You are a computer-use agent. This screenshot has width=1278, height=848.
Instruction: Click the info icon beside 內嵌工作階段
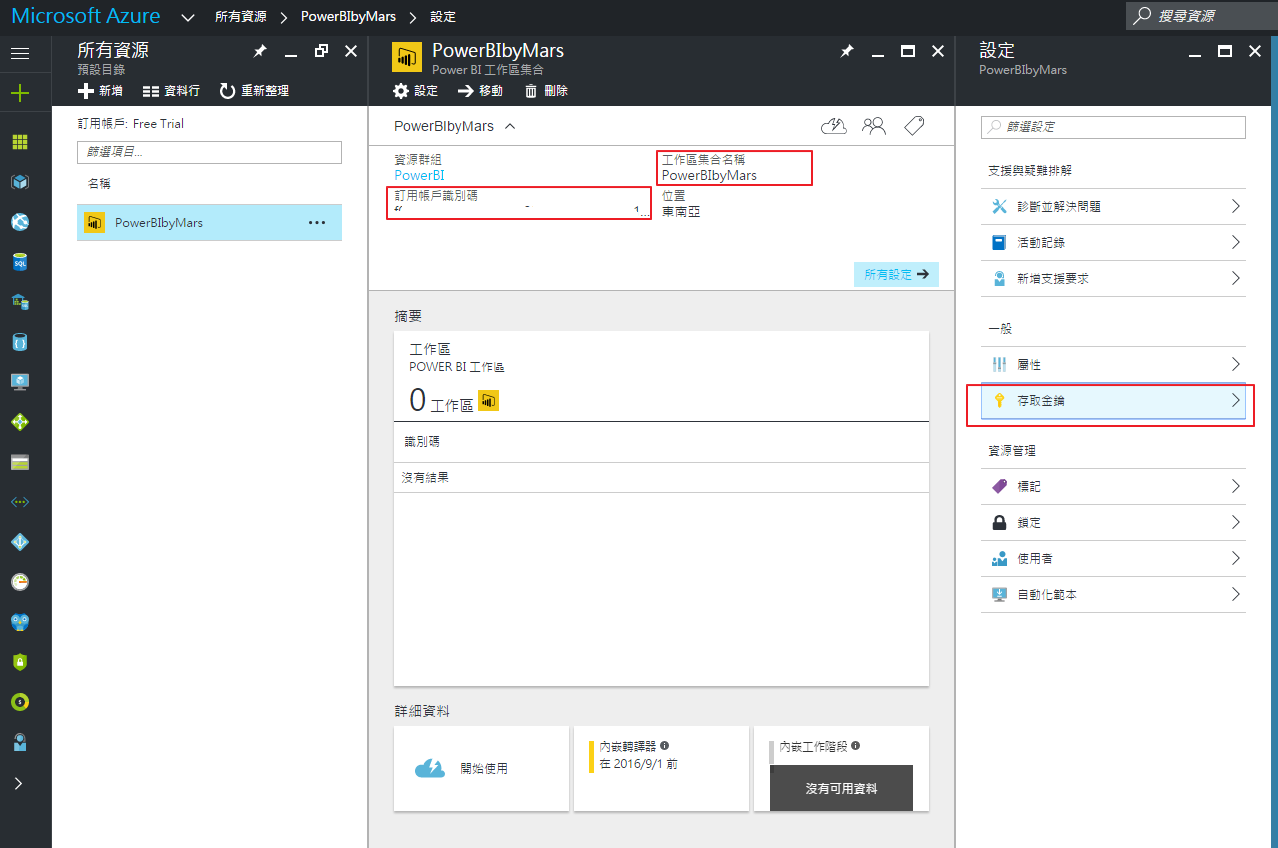pyautogui.click(x=856, y=746)
